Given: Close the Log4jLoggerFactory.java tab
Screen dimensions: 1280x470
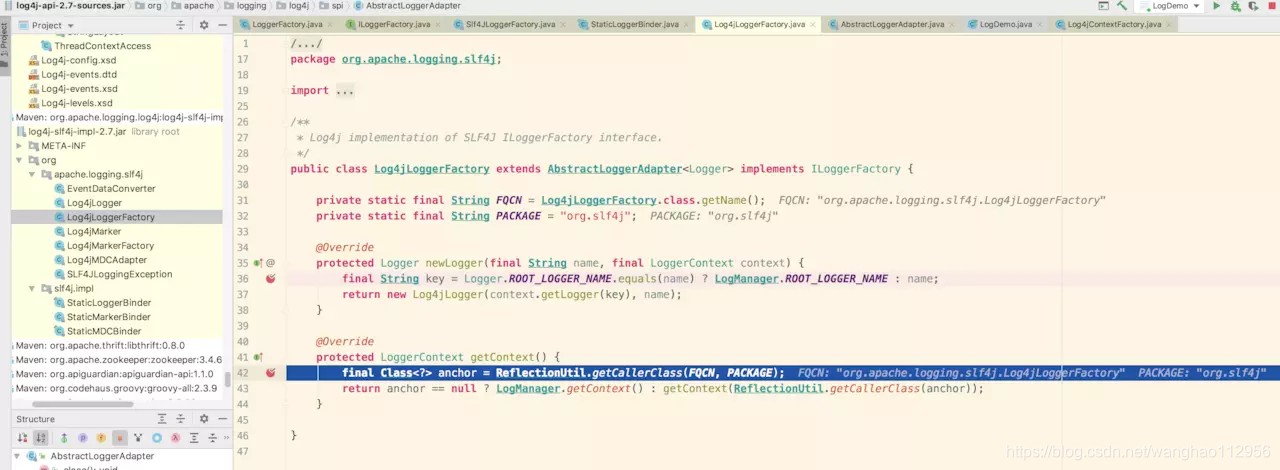Looking at the screenshot, I should coord(812,24).
